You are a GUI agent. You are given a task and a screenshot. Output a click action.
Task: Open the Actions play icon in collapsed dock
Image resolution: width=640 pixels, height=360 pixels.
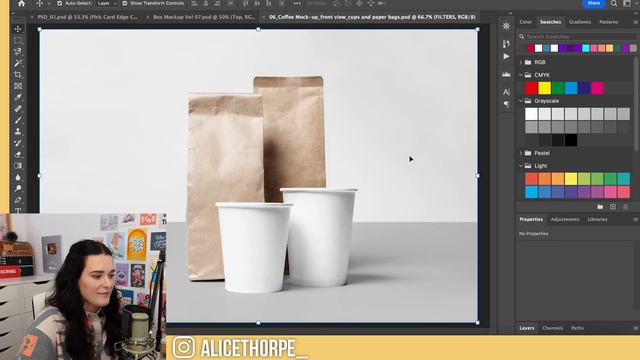(506, 56)
